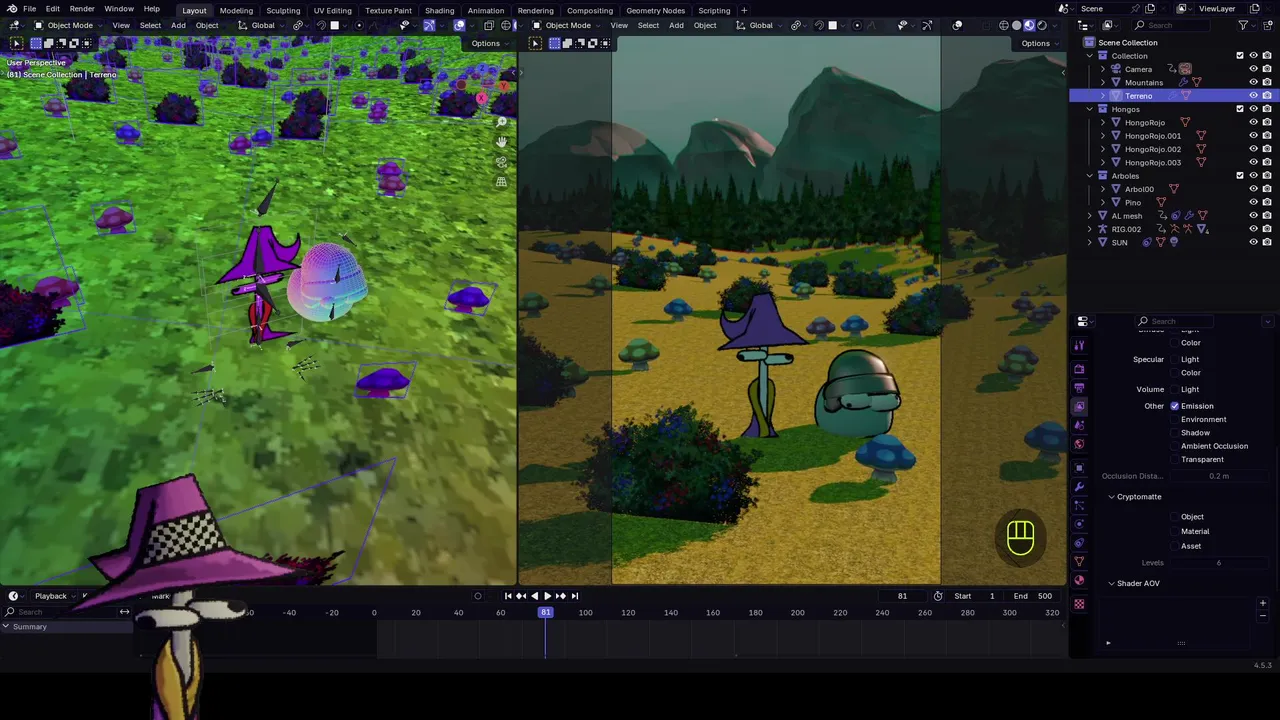Screen dimensions: 1280x720
Task: Expand the RIG.002 item in outliner
Action: [x=1090, y=229]
